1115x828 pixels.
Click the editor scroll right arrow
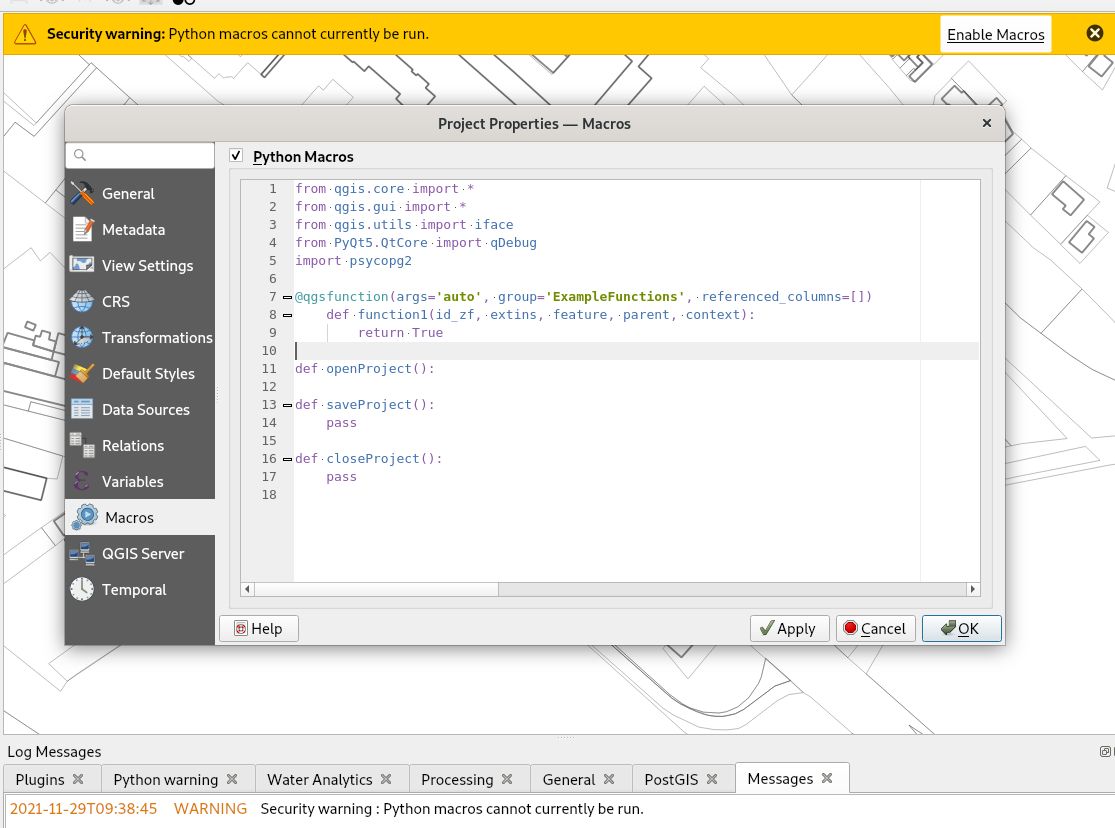coord(973,589)
